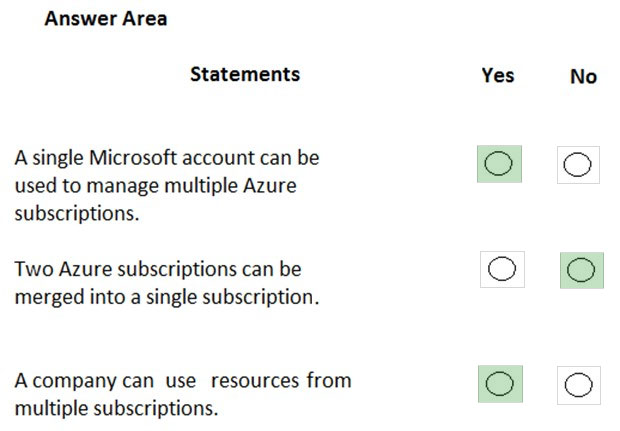
Task: Click the line 'Two Azure subscriptions can be'
Action: coord(158,269)
